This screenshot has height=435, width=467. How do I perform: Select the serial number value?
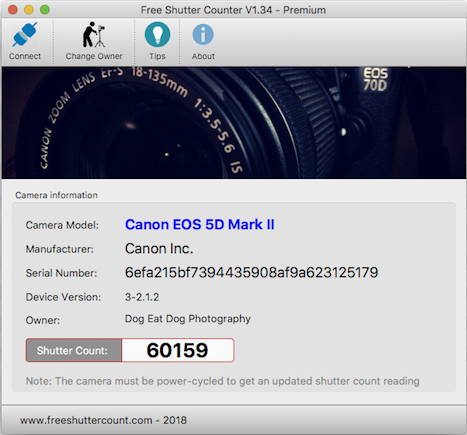point(251,273)
